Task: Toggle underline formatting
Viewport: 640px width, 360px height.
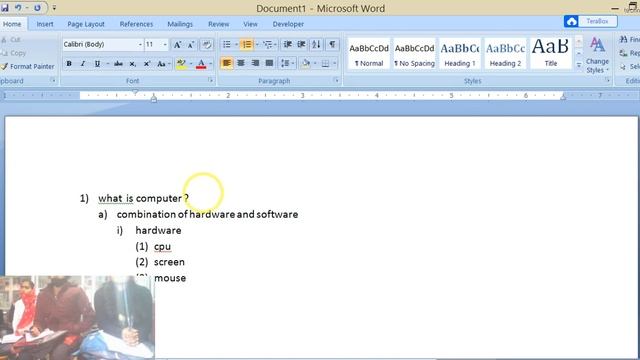Action: (97, 64)
